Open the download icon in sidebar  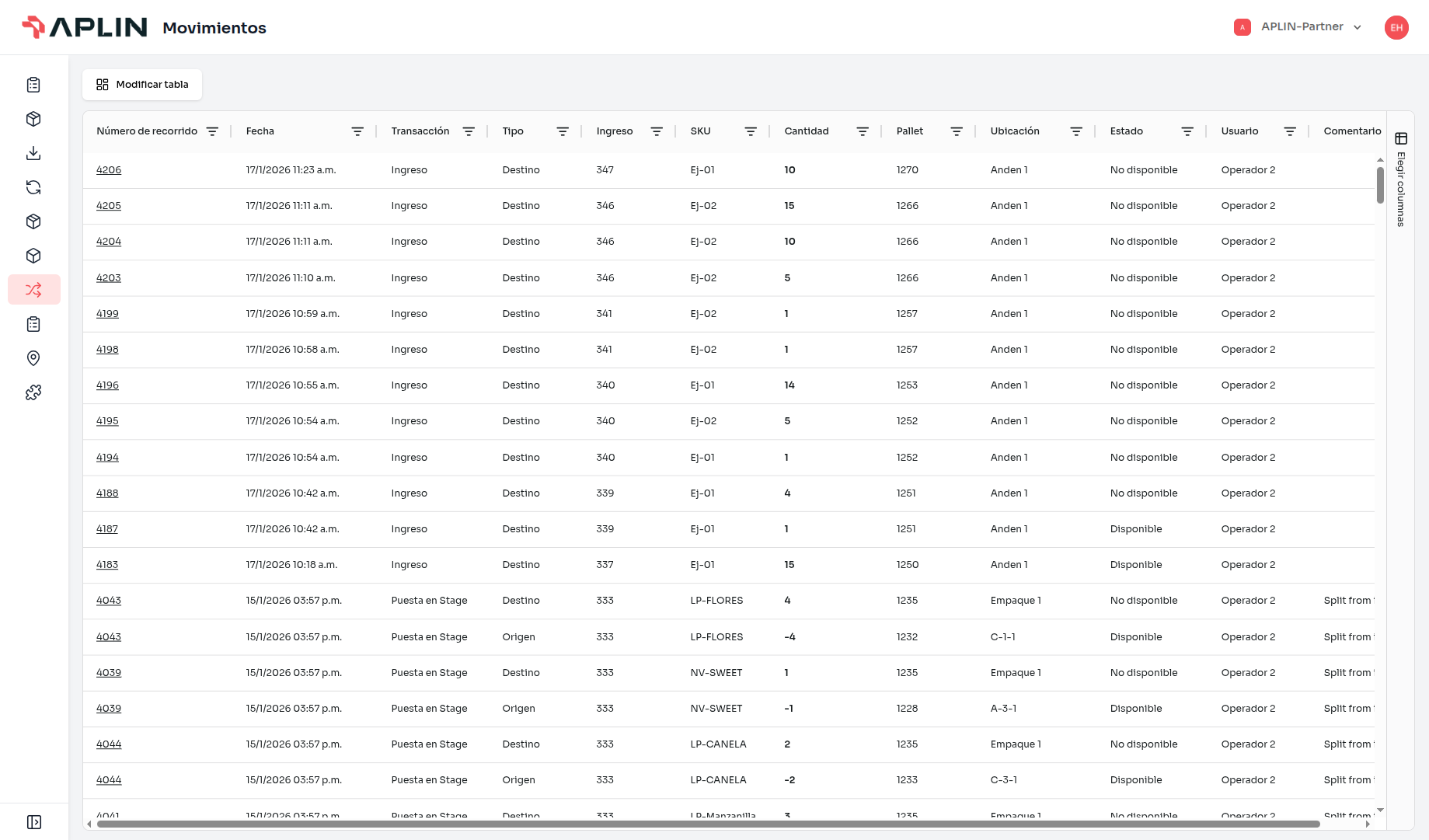tap(33, 153)
